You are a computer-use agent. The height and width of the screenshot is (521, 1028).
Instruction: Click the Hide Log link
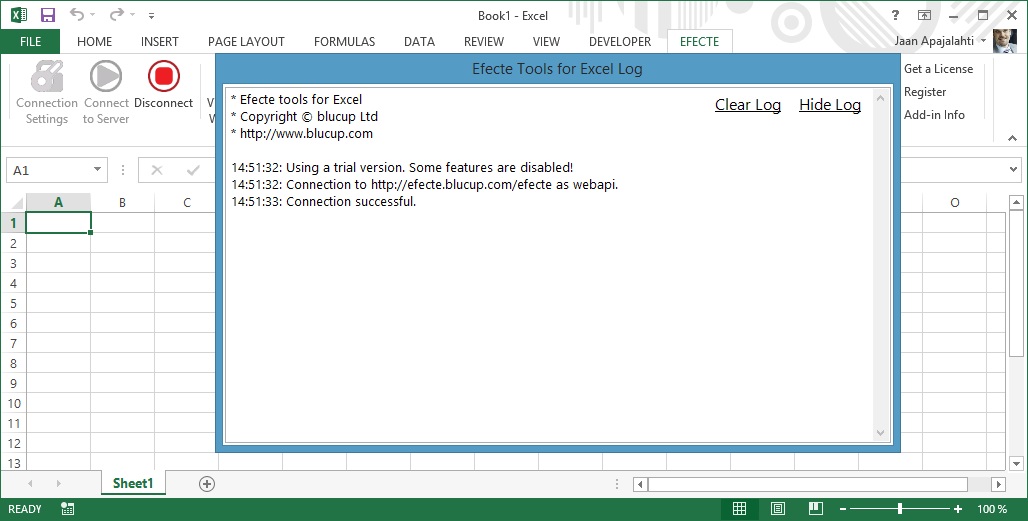(829, 105)
